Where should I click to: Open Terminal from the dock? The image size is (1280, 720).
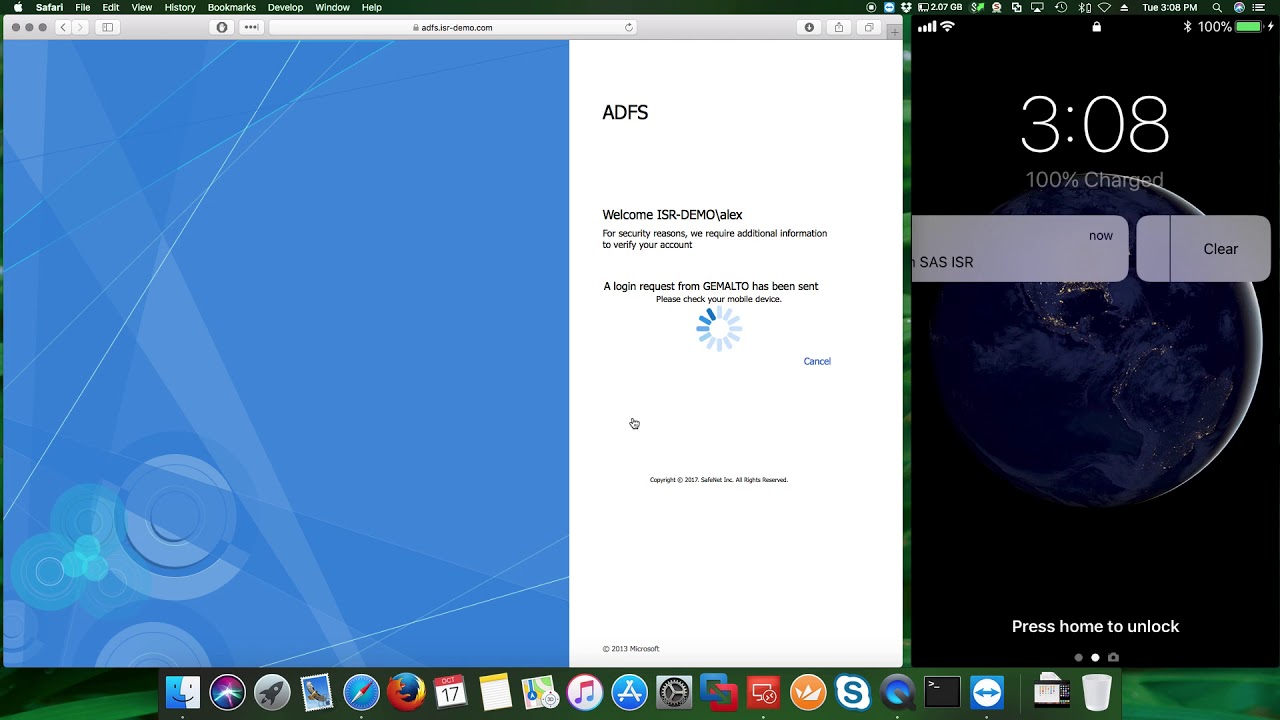tap(942, 692)
